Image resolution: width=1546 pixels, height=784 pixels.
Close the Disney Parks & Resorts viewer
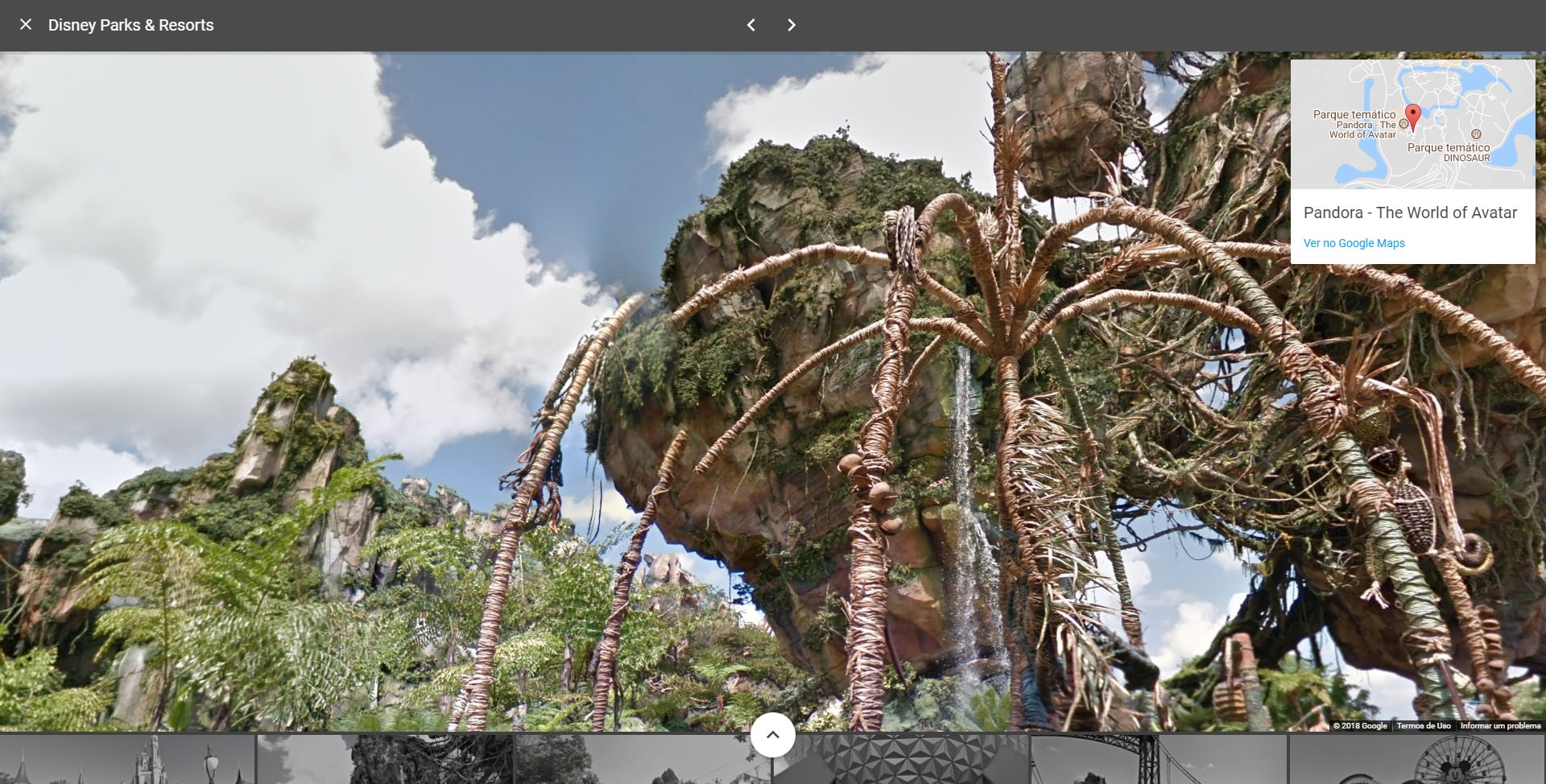tap(26, 25)
